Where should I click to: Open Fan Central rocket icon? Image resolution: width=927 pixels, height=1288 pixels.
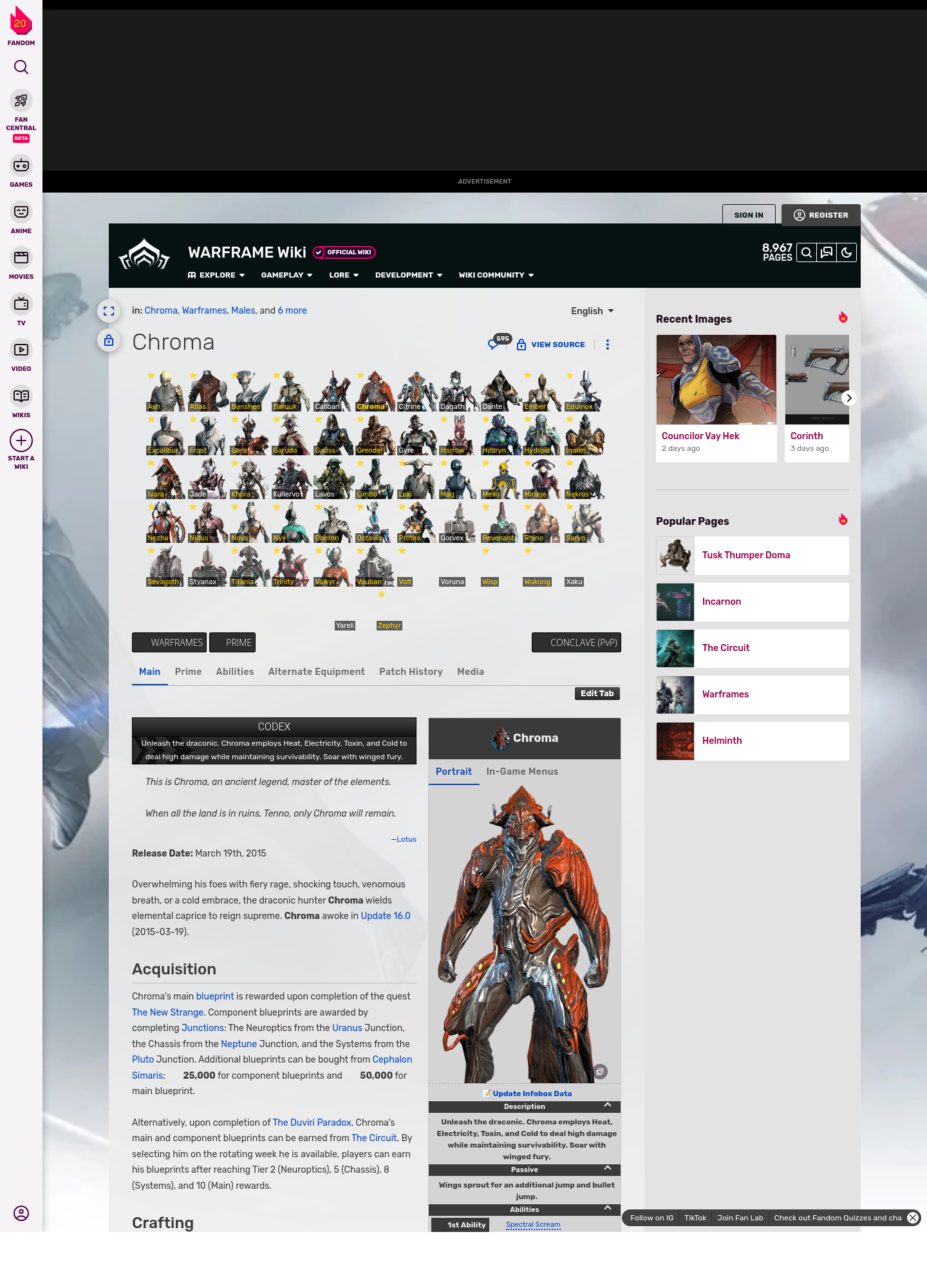[x=21, y=101]
